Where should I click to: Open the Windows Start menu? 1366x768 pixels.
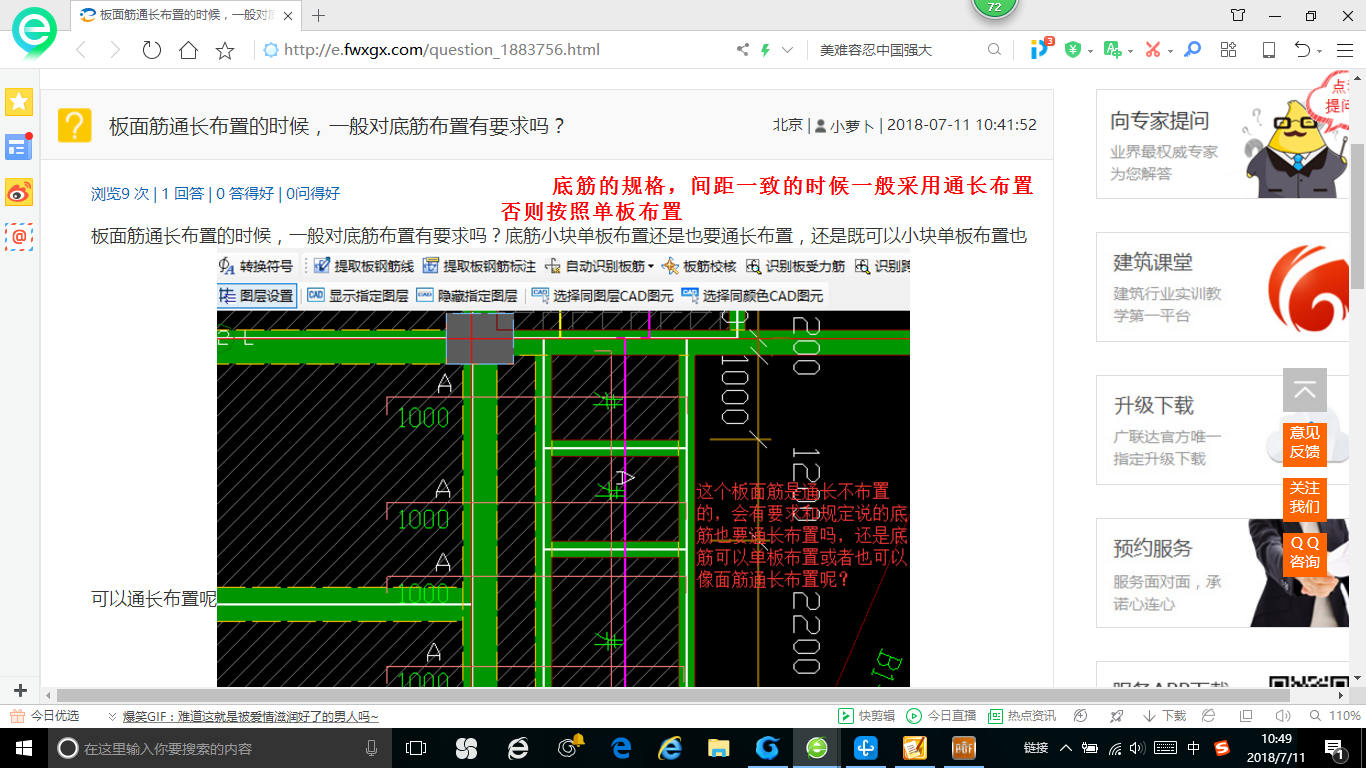[x=22, y=748]
